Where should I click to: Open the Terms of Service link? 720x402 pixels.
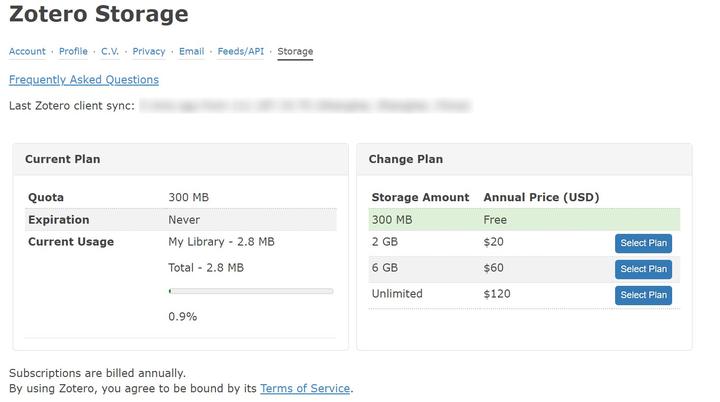pyautogui.click(x=305, y=389)
